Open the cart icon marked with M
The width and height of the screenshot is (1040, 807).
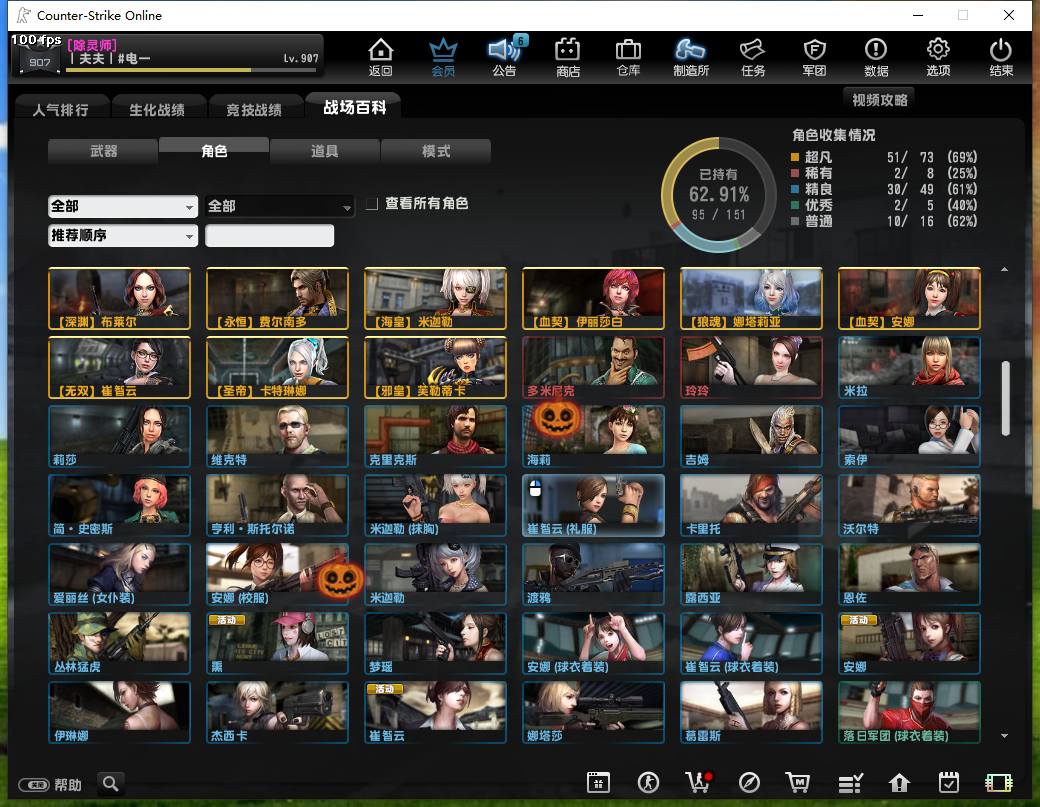point(798,783)
